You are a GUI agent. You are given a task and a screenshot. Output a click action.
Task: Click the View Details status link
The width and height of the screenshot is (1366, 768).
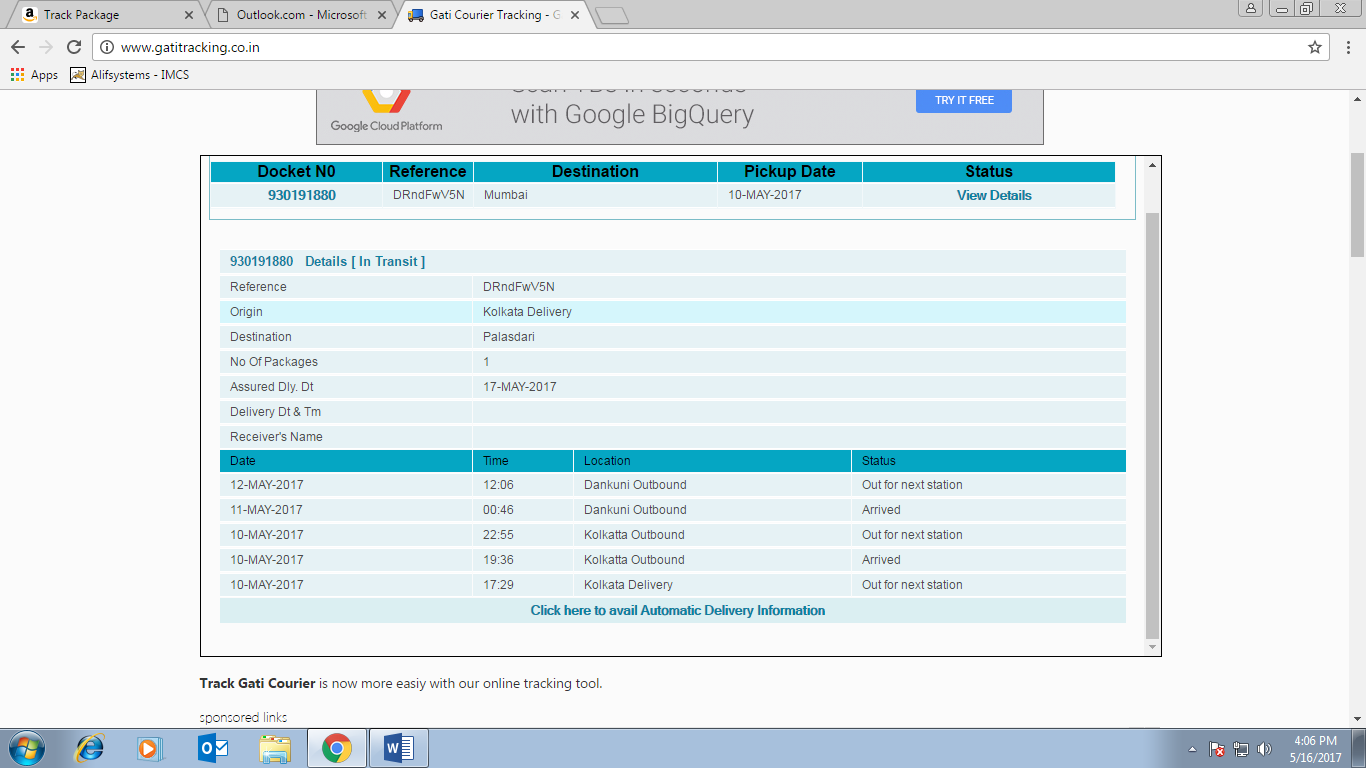coord(994,195)
